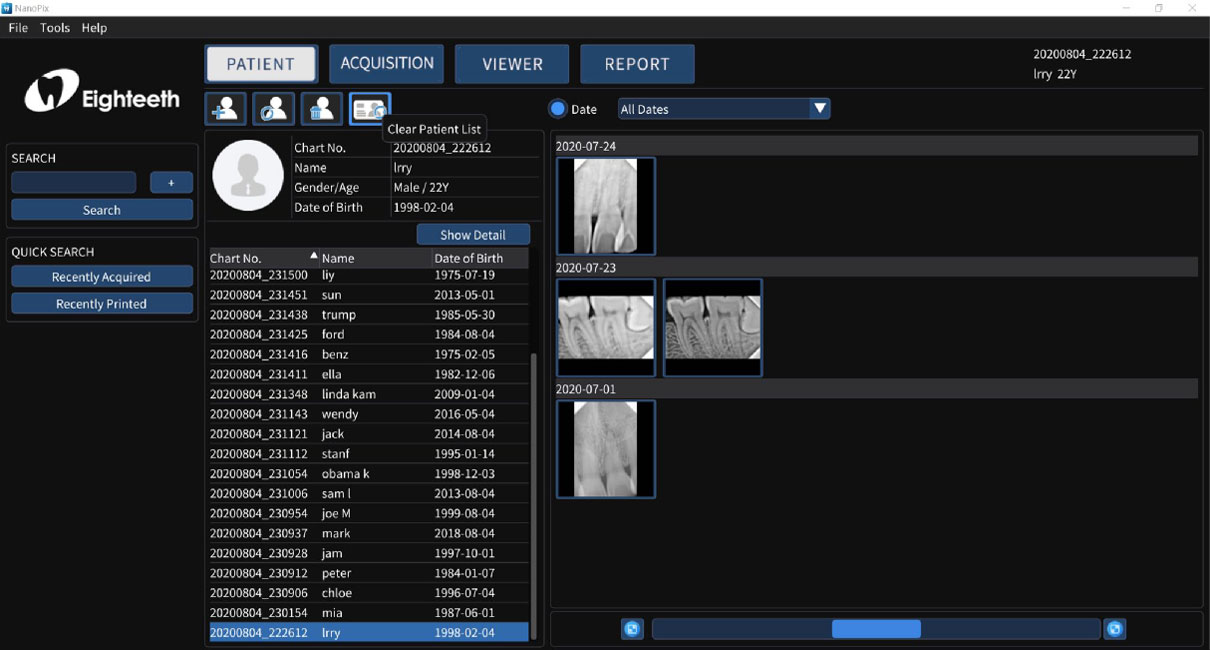Click the Delete Patient trash icon
Screen dimensions: 1210x650
322,108
